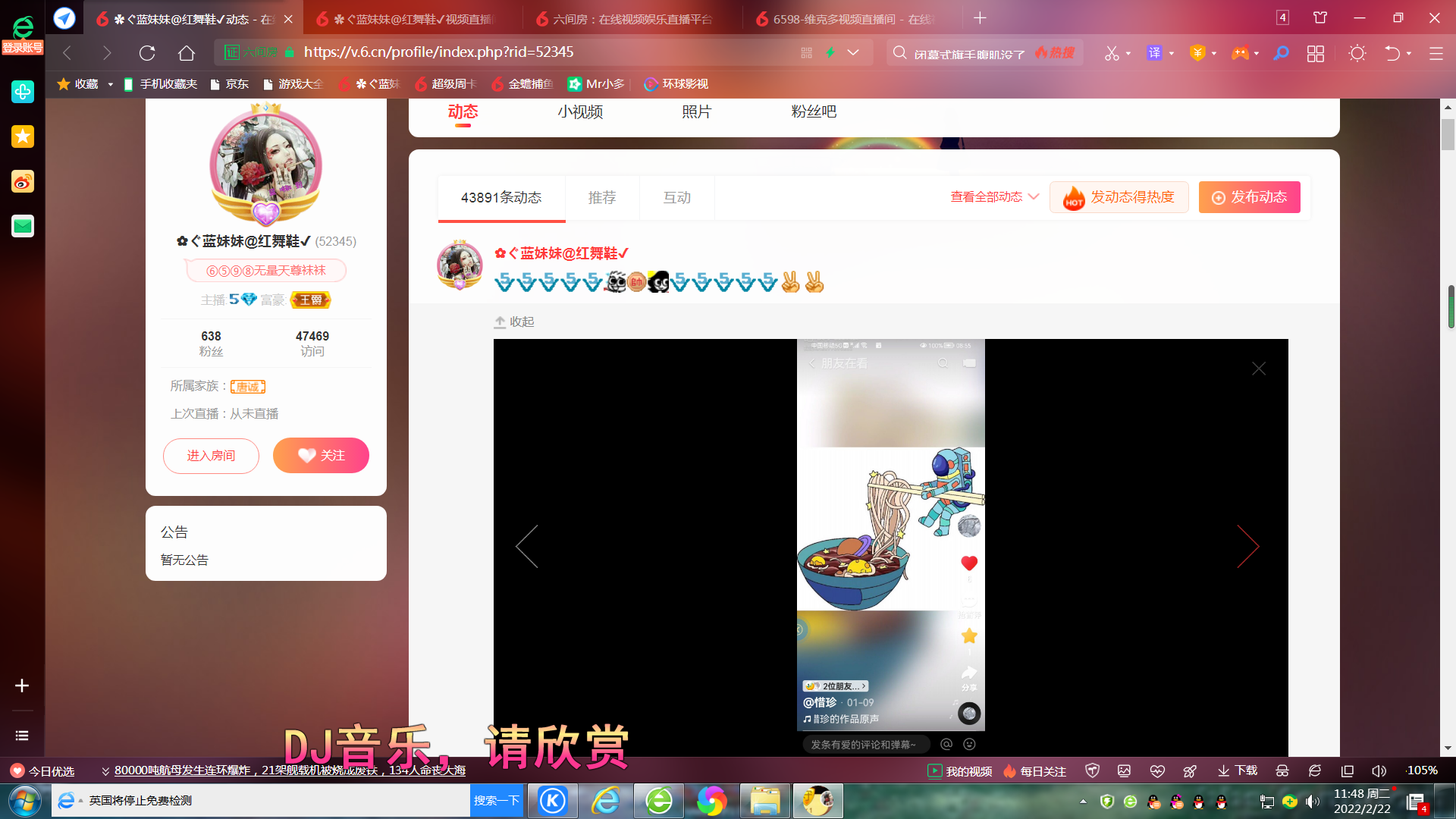The width and height of the screenshot is (1456, 819).
Task: Switch to the 六间房 browser tab
Action: click(x=632, y=18)
